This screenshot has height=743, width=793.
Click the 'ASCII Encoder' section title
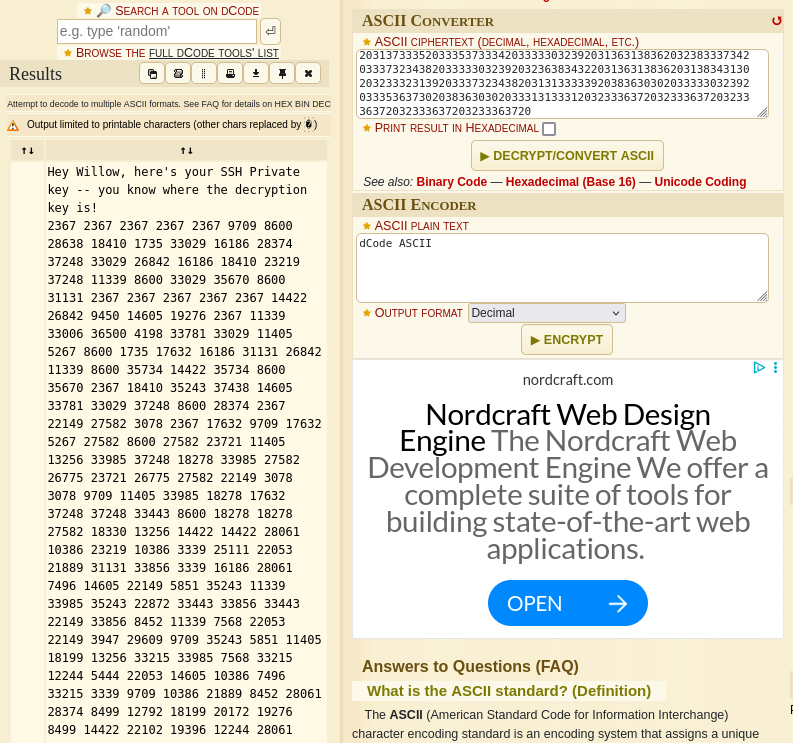pos(419,205)
